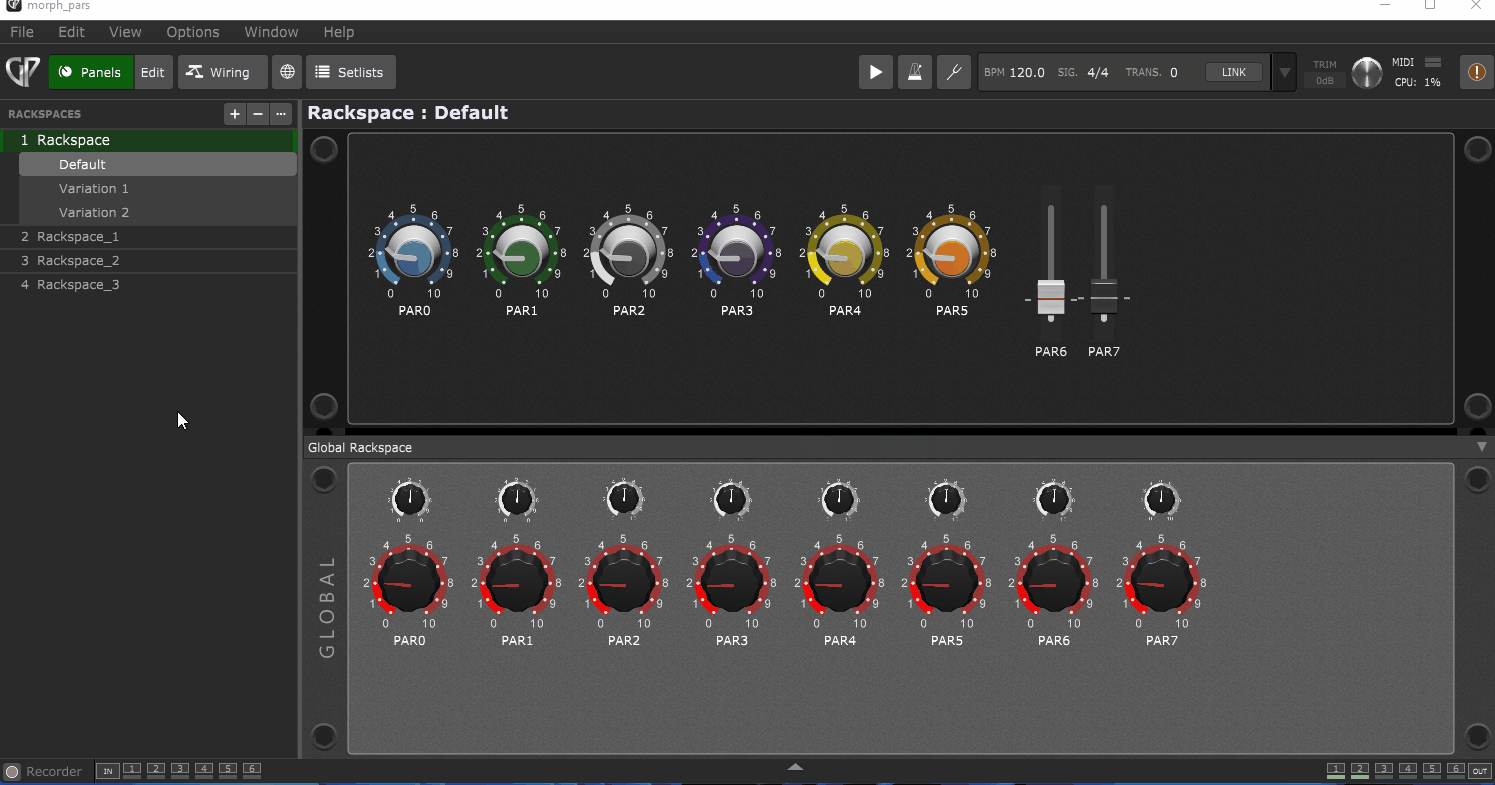The image size is (1495, 785).
Task: Click the globe icon for the Global Rackspace
Action: click(286, 72)
